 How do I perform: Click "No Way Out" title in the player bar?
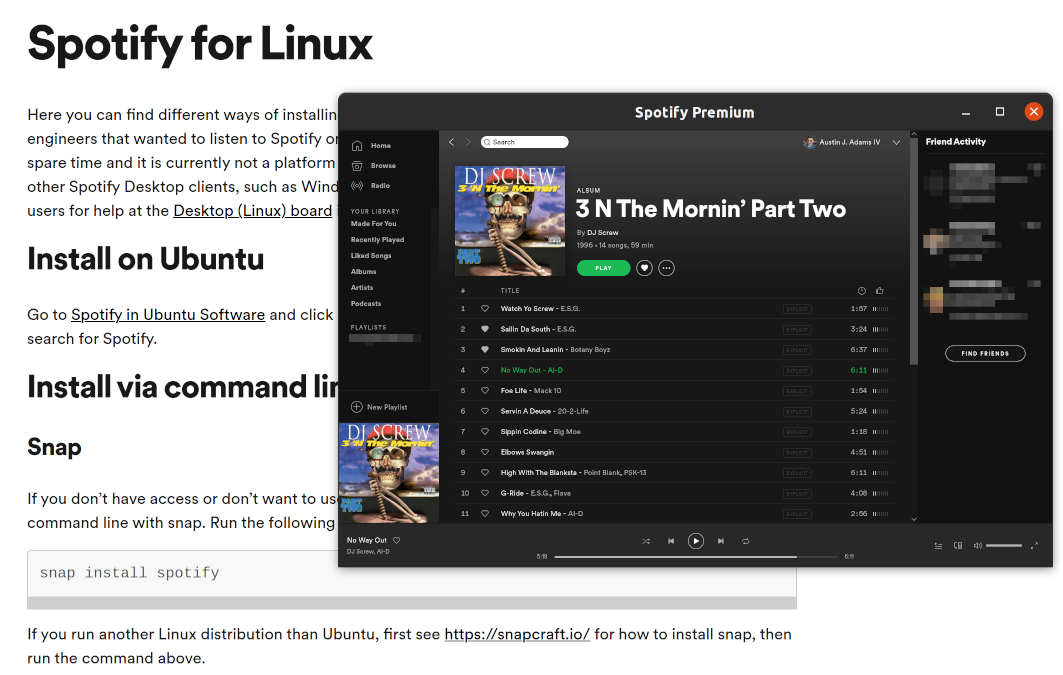click(x=367, y=540)
